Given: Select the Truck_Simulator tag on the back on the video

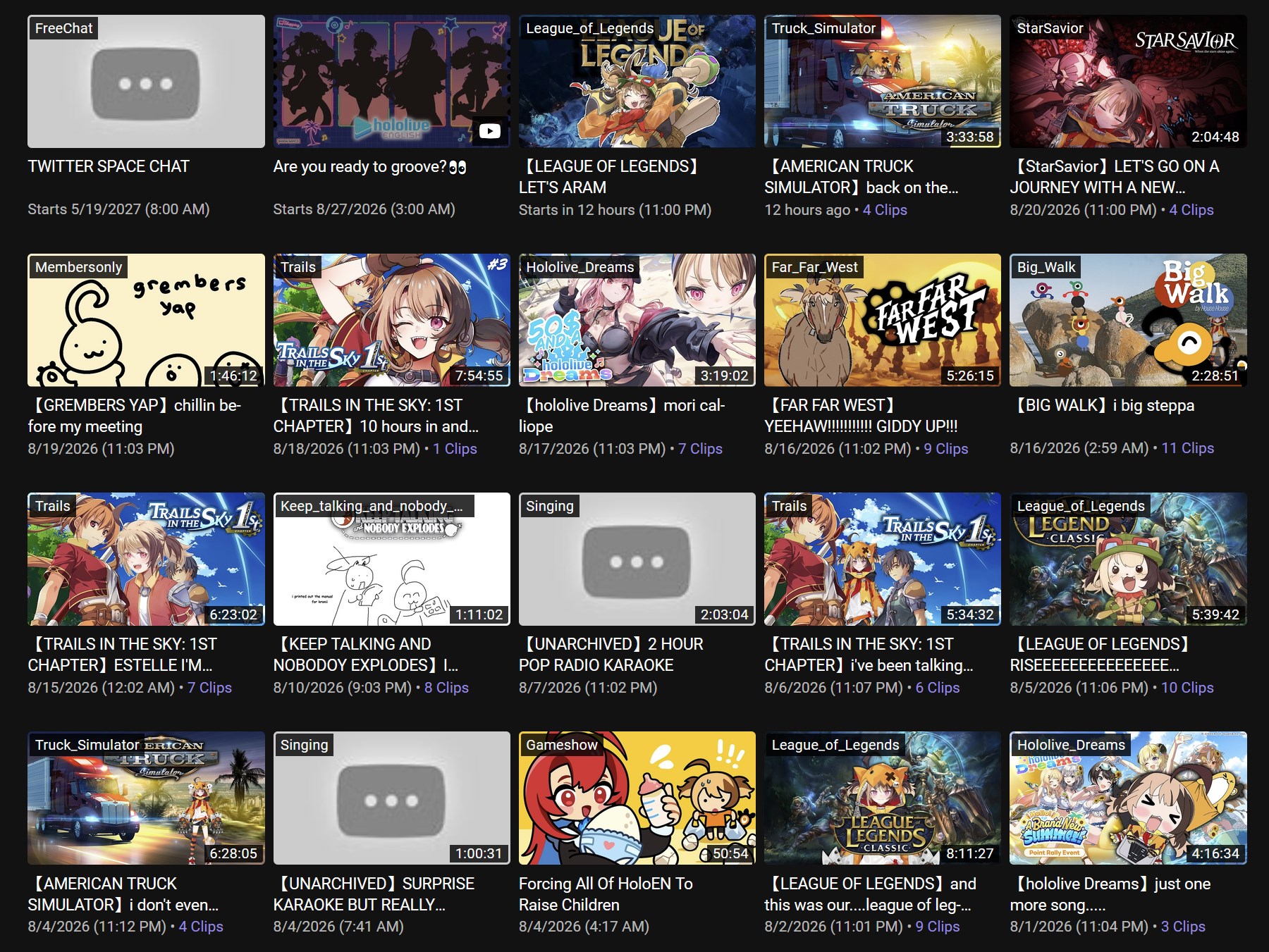Looking at the screenshot, I should (x=823, y=28).
